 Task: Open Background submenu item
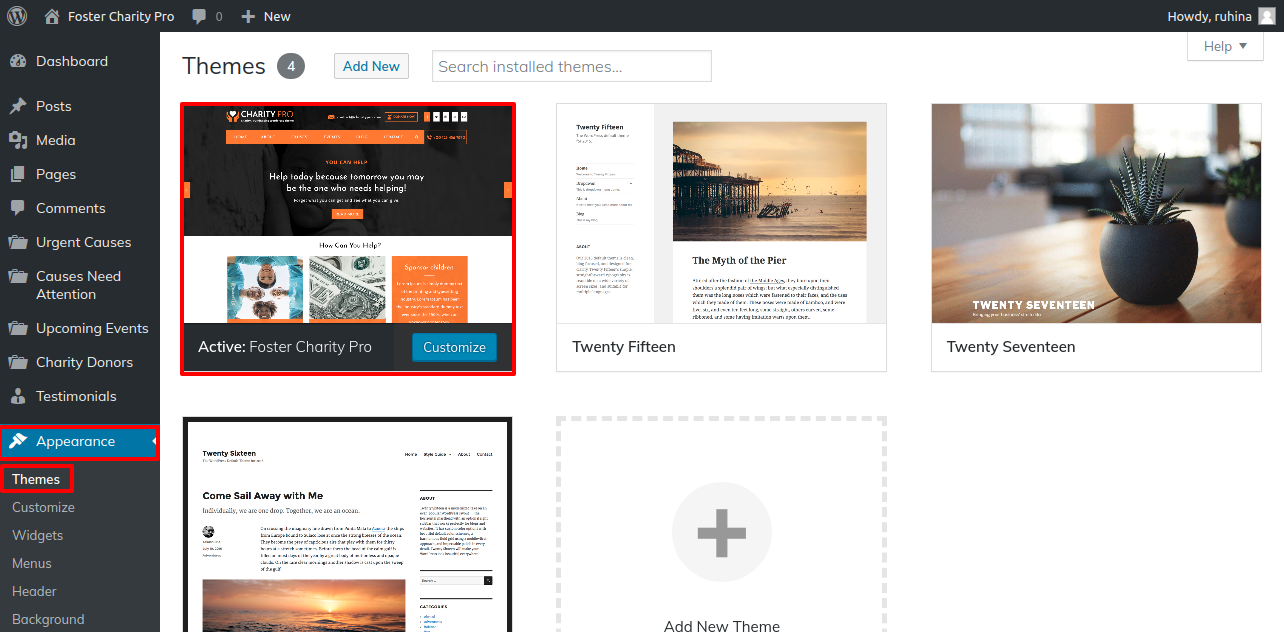[48, 619]
